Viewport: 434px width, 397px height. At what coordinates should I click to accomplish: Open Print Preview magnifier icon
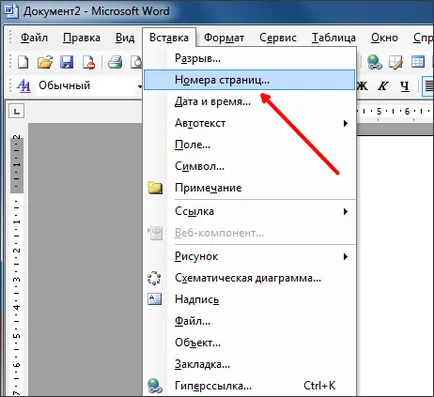click(x=136, y=62)
